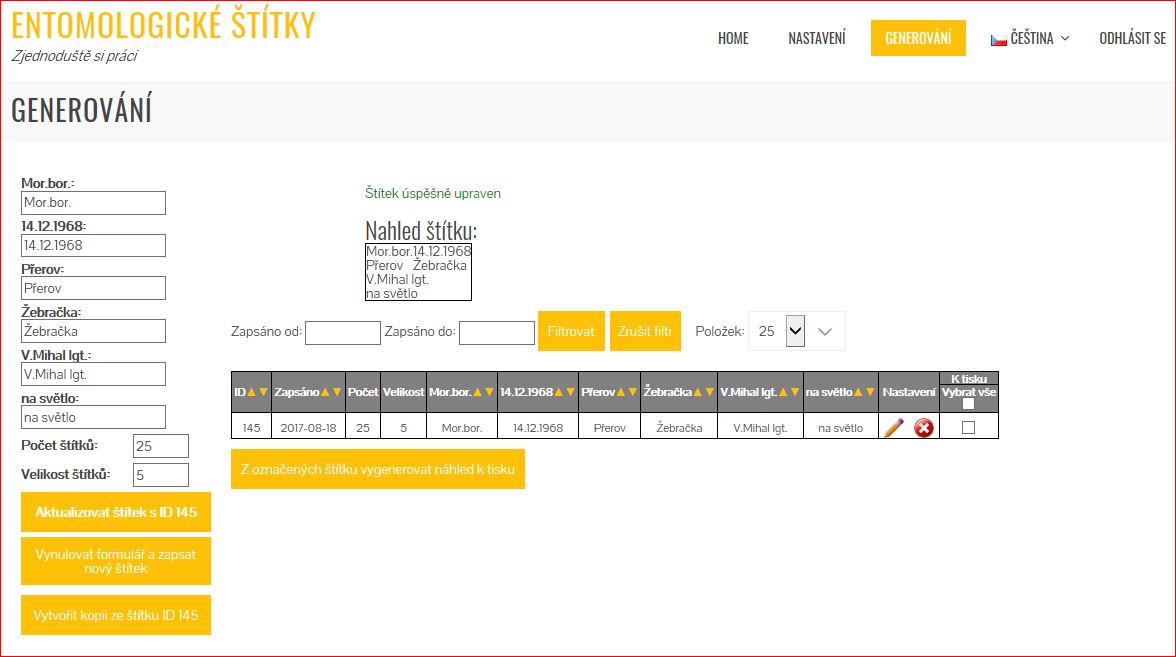
Task: Click 'Aktualizovat štítek s ID 145' button
Action: pyautogui.click(x=116, y=513)
